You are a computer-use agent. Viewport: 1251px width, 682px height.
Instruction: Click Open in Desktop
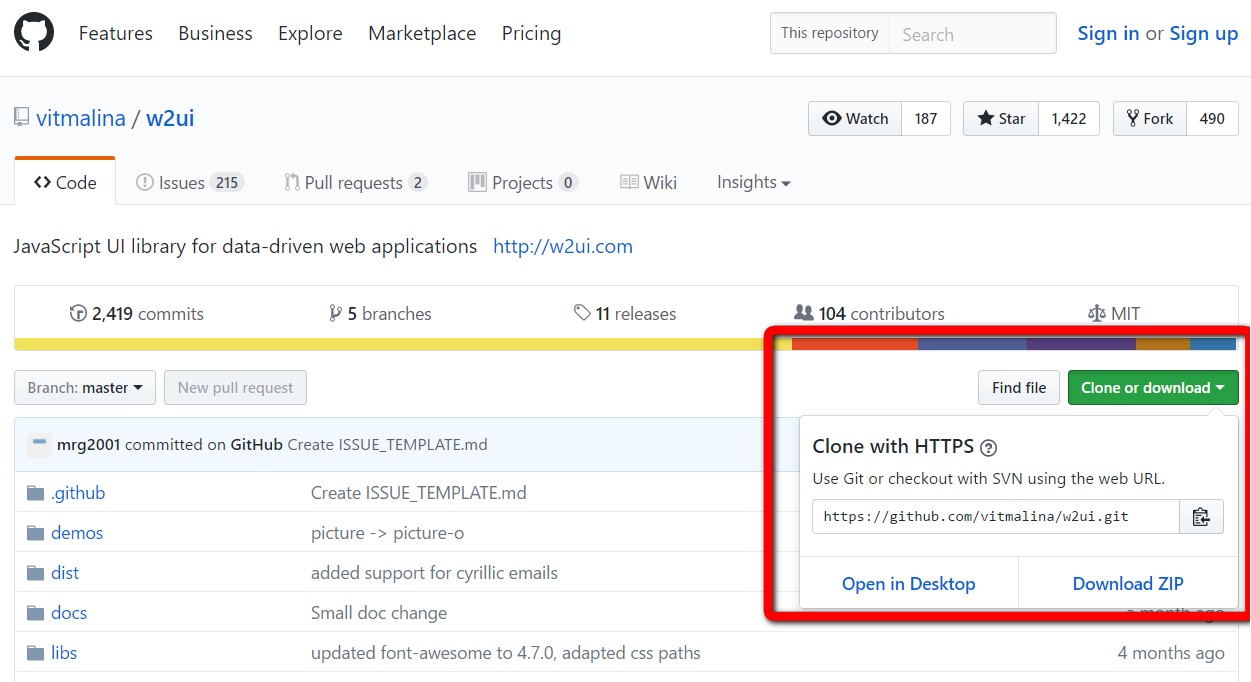point(909,584)
